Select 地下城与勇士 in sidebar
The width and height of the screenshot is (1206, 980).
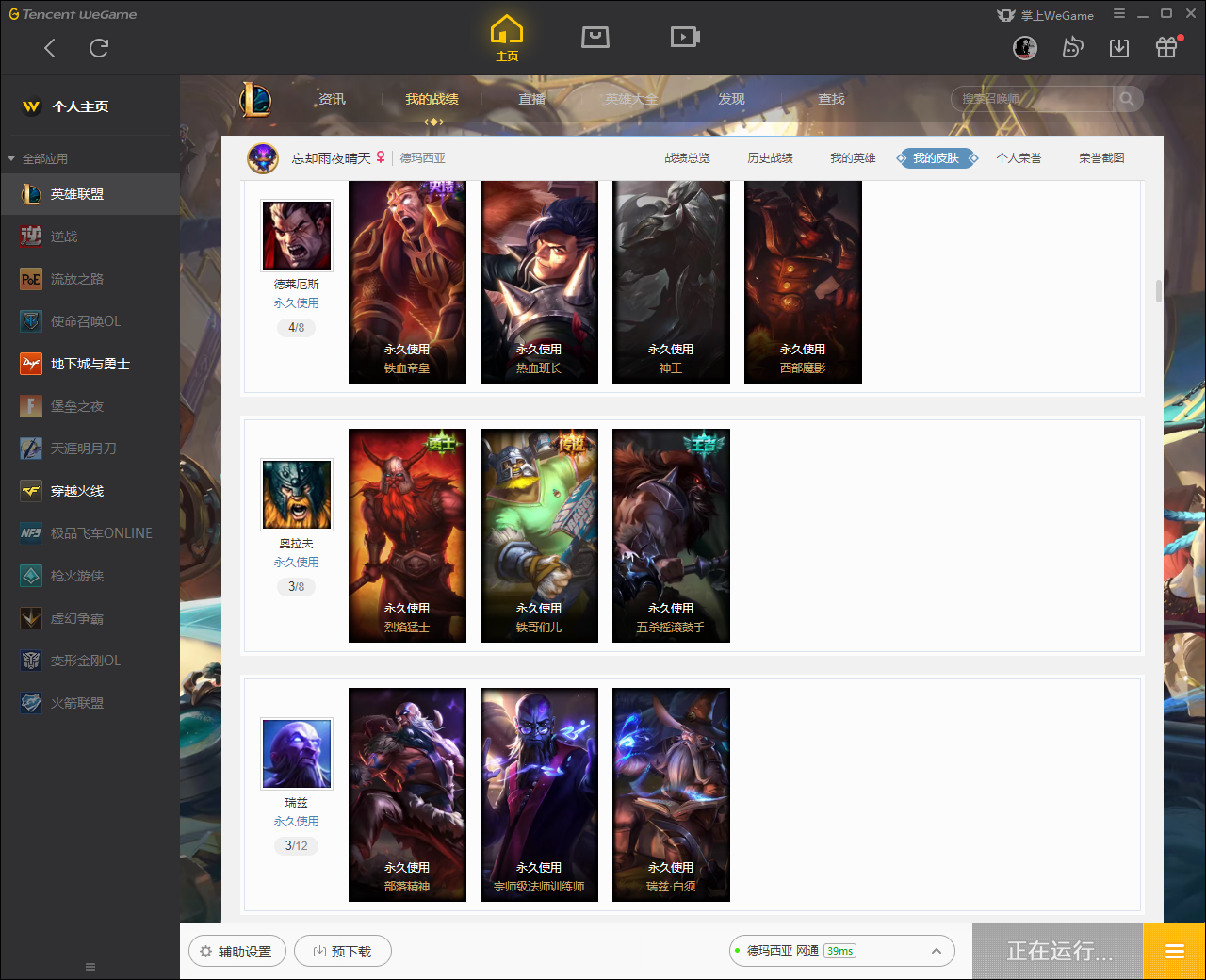click(x=90, y=364)
